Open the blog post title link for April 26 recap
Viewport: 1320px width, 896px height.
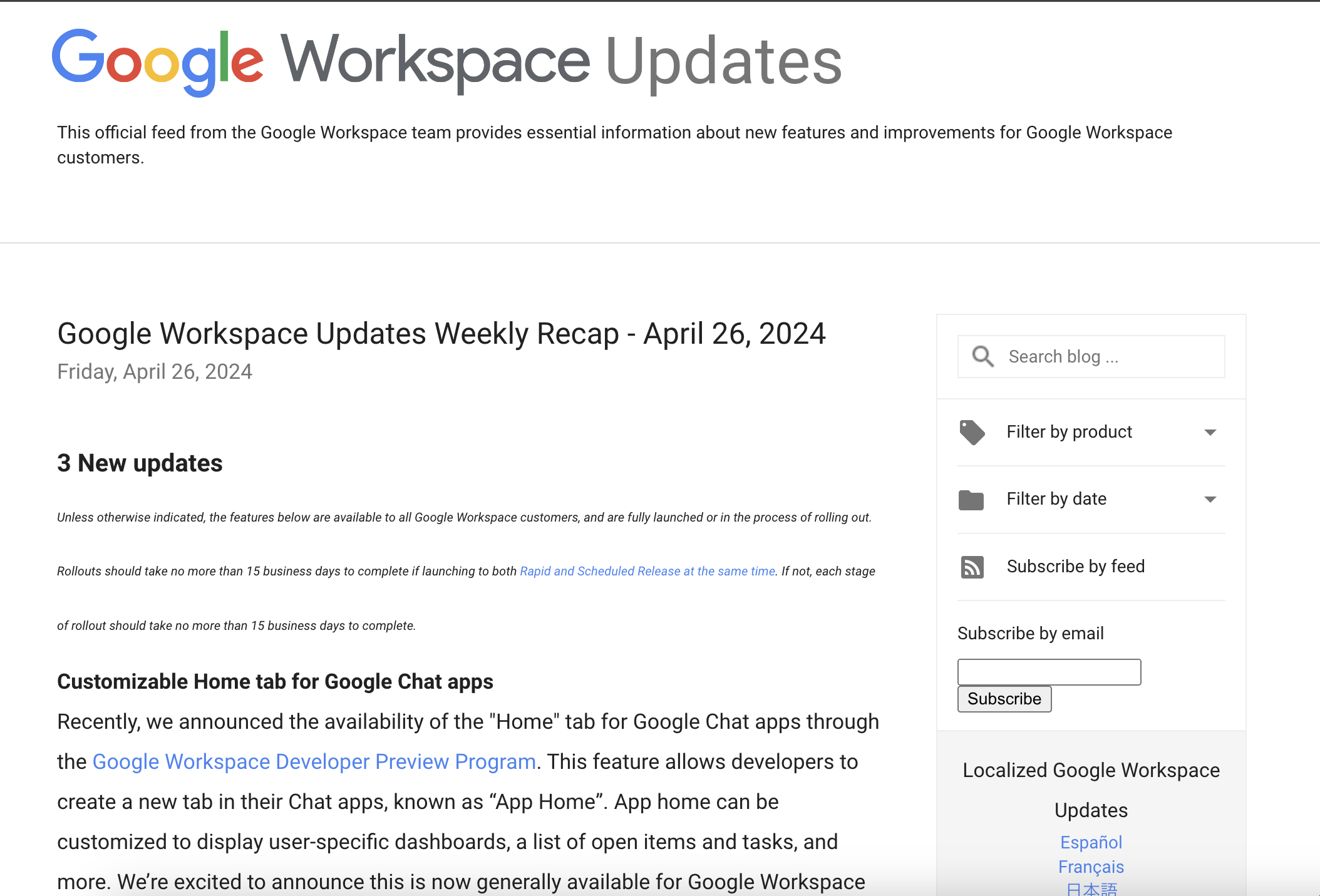(x=441, y=333)
